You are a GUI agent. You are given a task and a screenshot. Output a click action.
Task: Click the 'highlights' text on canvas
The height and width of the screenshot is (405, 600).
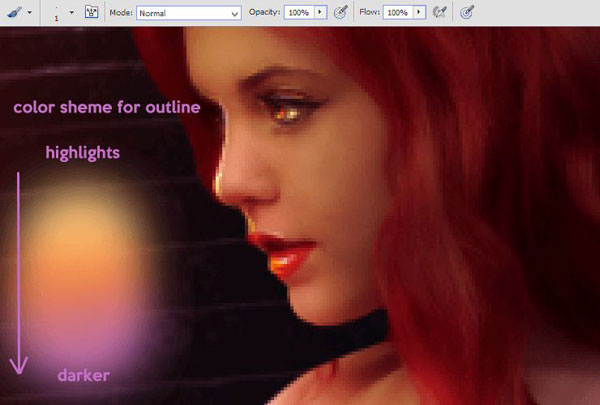coord(83,153)
